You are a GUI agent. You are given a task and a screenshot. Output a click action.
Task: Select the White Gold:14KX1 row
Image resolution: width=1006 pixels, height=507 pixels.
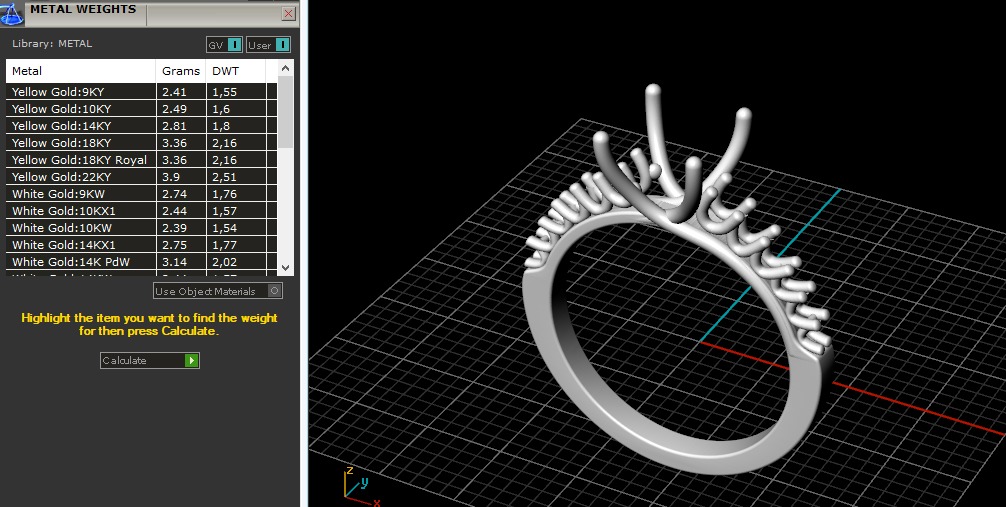(x=142, y=245)
